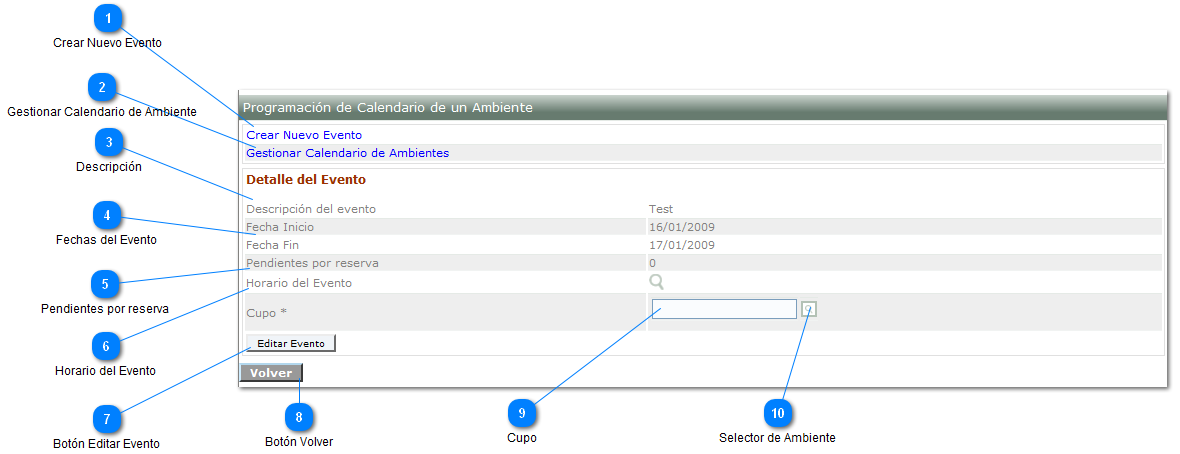Click the start date 16/01/2009

click(x=682, y=227)
